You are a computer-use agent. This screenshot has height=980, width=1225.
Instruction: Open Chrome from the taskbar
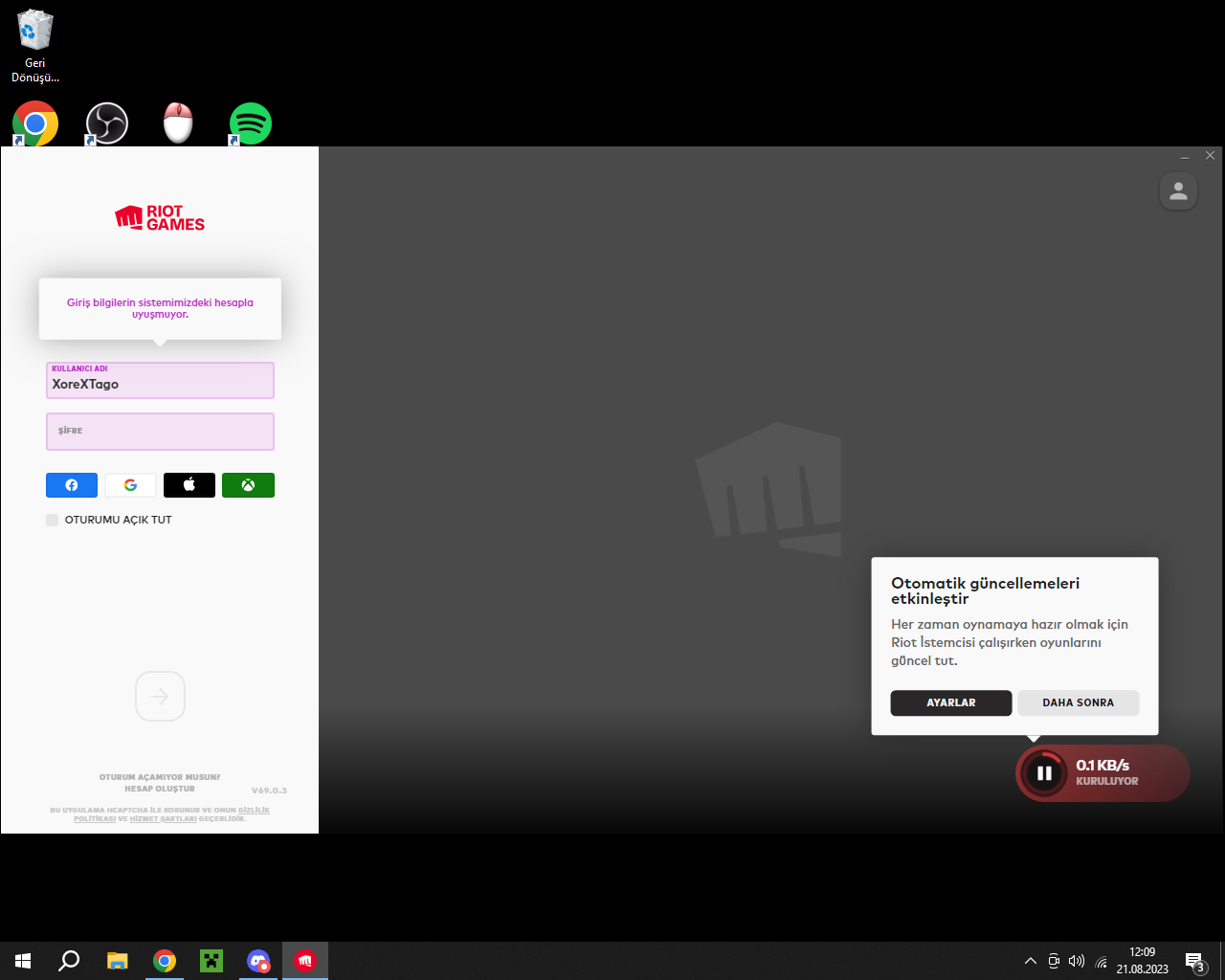165,961
